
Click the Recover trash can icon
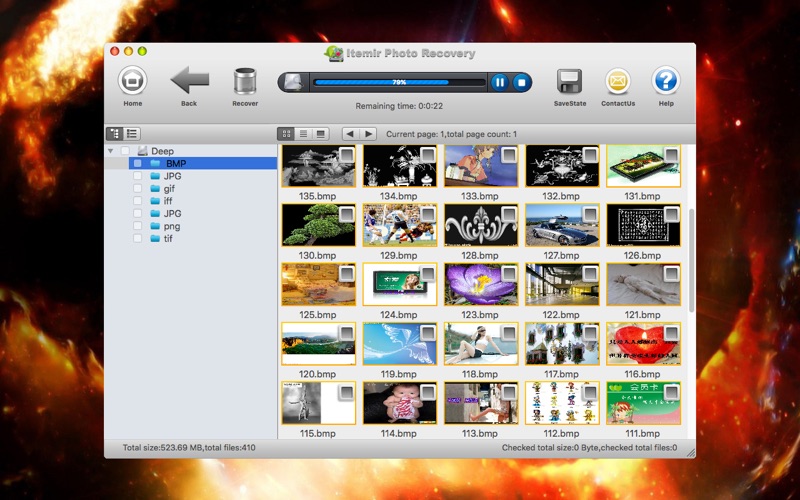(245, 81)
